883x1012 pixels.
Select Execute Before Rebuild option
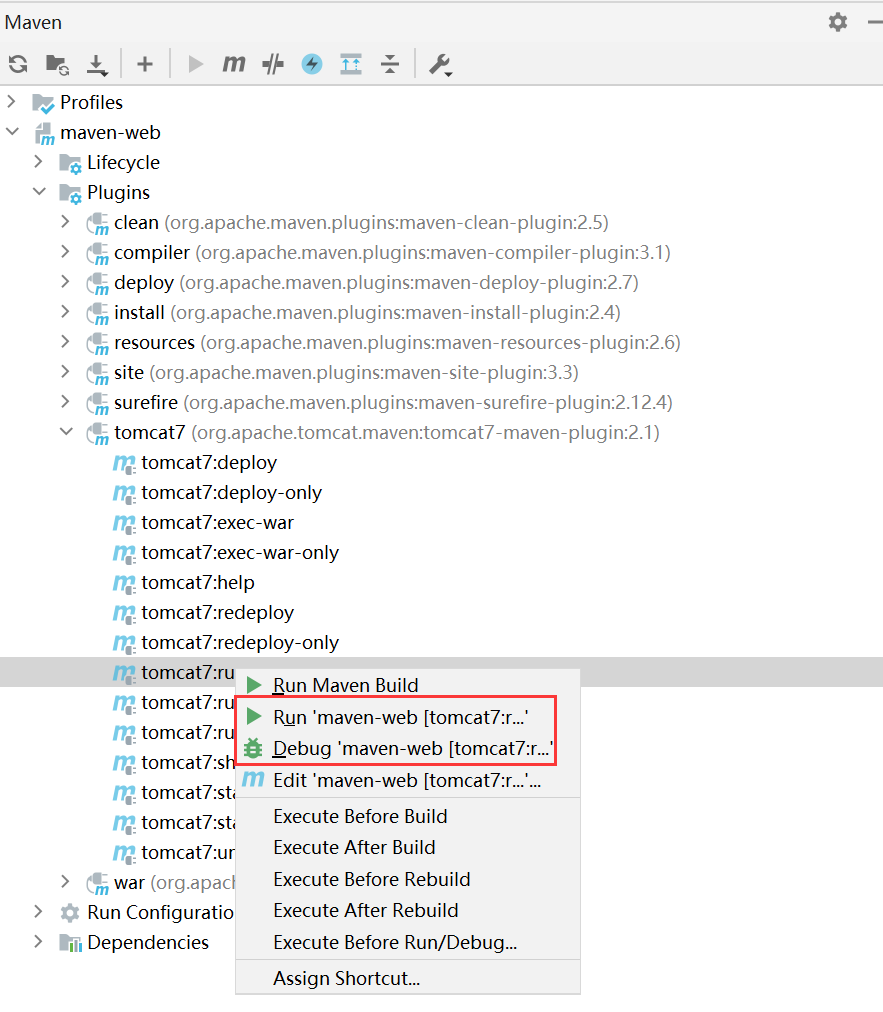pyautogui.click(x=408, y=879)
